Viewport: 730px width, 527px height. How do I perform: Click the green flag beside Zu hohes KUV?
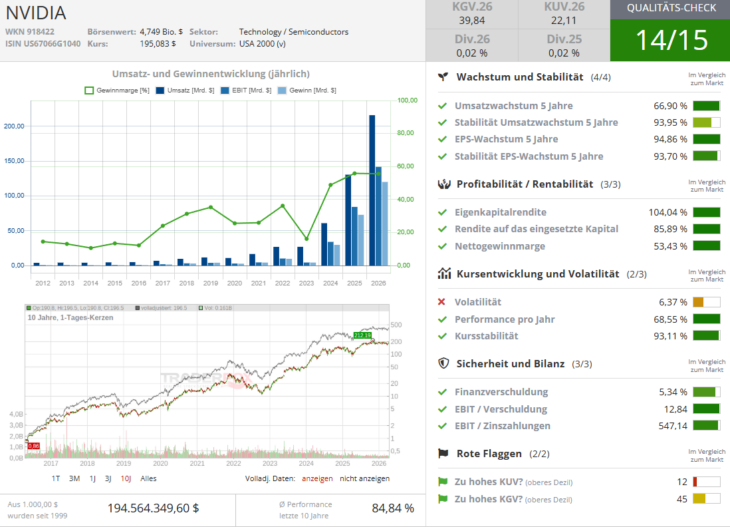(x=442, y=481)
